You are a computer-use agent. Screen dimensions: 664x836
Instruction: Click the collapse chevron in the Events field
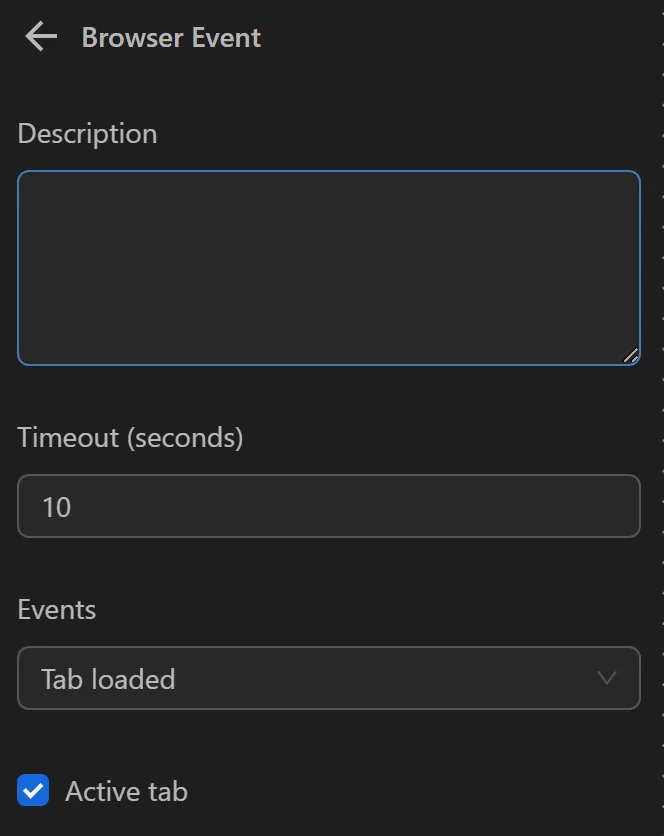(x=606, y=678)
